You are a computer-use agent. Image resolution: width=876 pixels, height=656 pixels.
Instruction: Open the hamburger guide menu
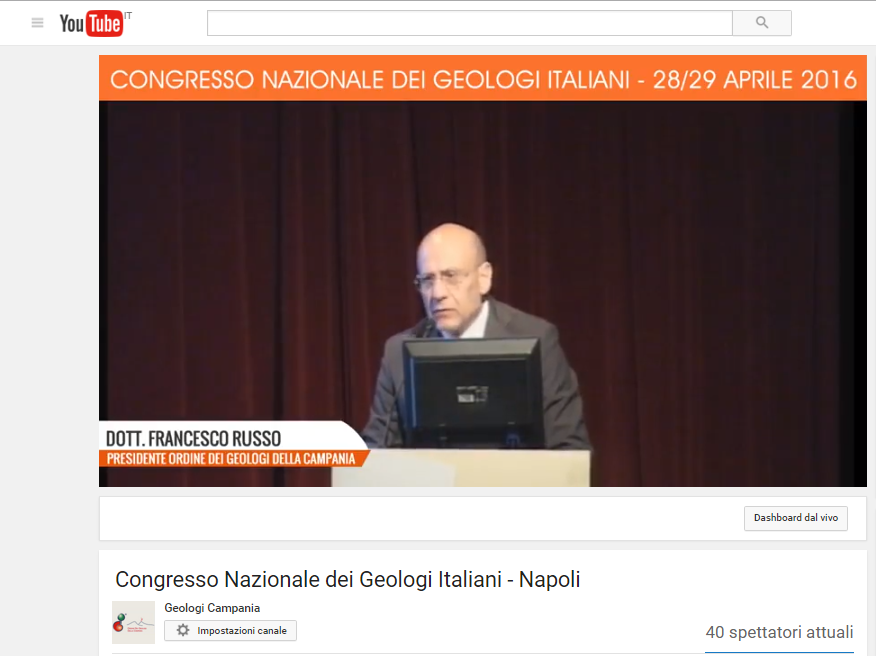coord(38,23)
